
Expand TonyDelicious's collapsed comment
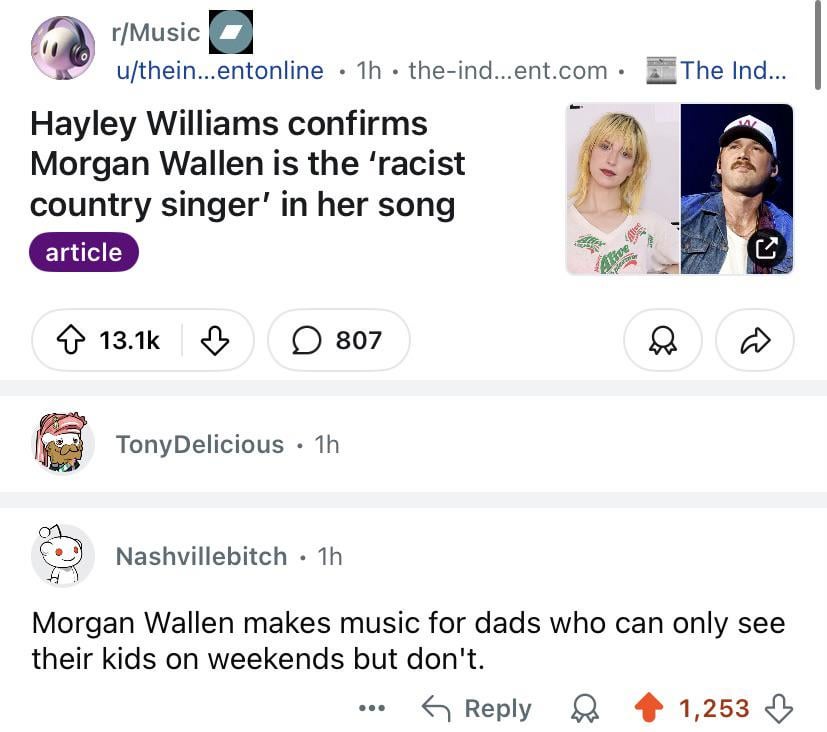click(199, 444)
